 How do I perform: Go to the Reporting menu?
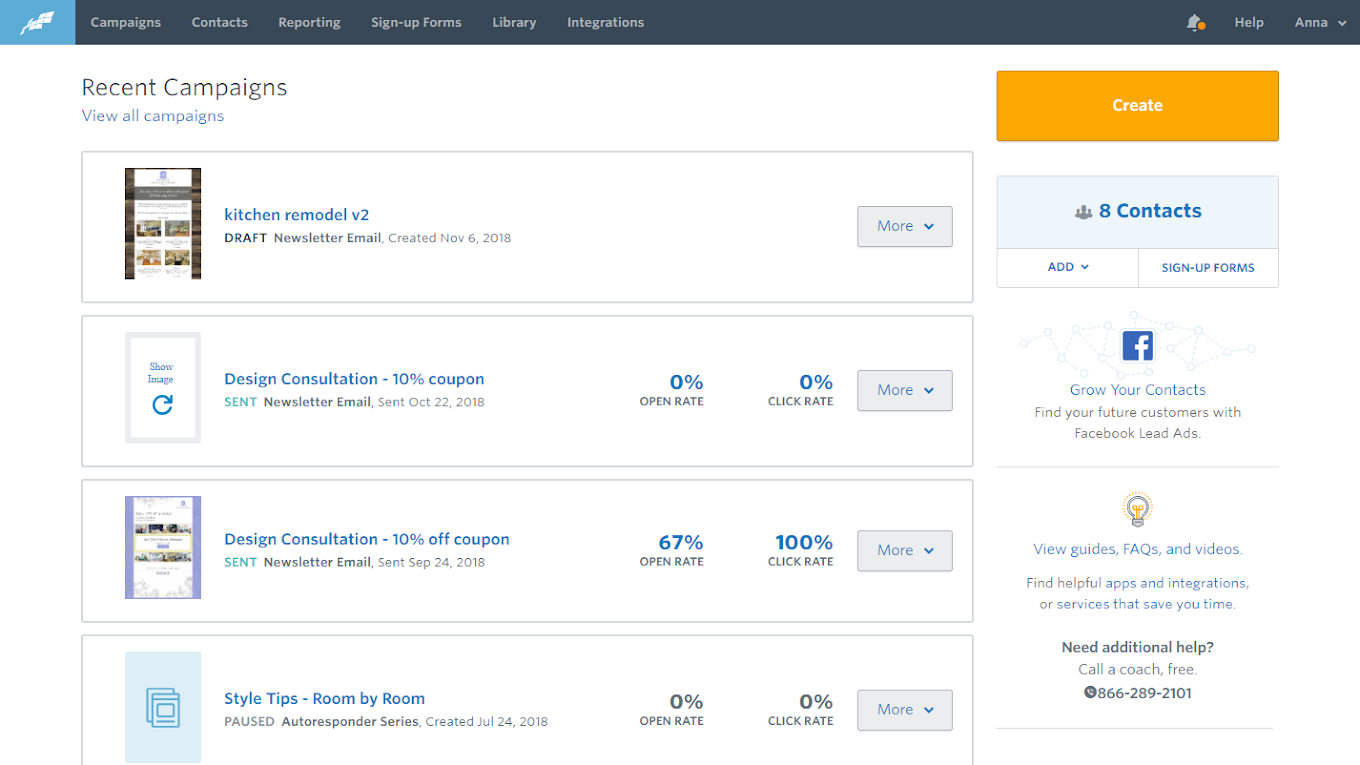(x=309, y=22)
